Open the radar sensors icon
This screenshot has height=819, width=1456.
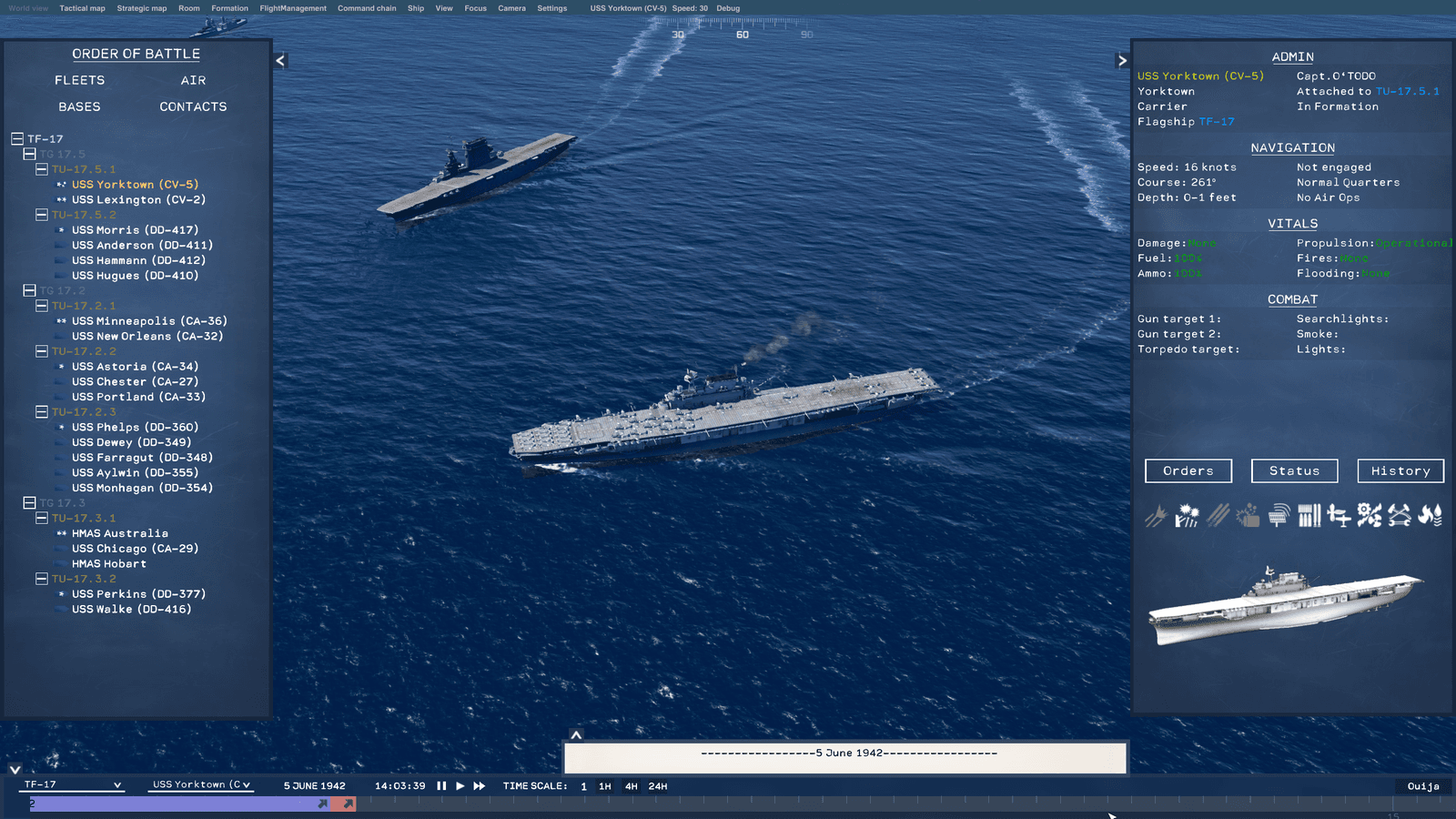pyautogui.click(x=1279, y=516)
